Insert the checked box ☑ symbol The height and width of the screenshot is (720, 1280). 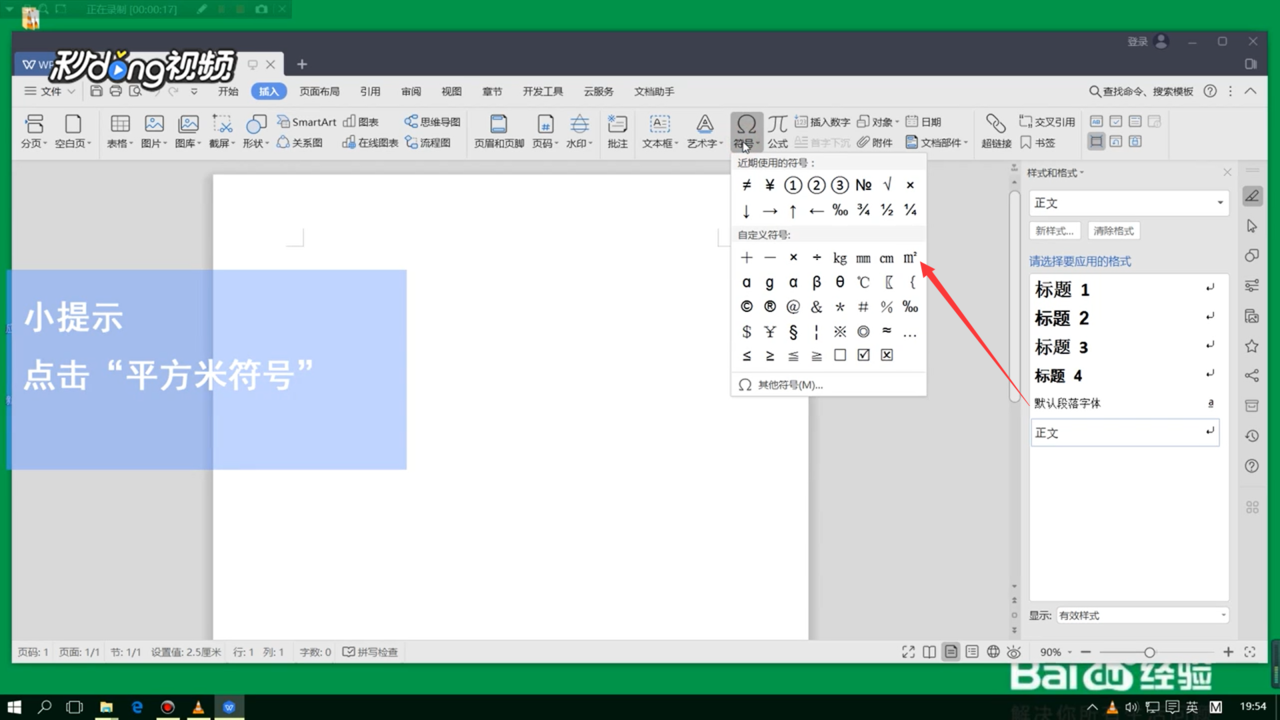pyautogui.click(x=863, y=355)
